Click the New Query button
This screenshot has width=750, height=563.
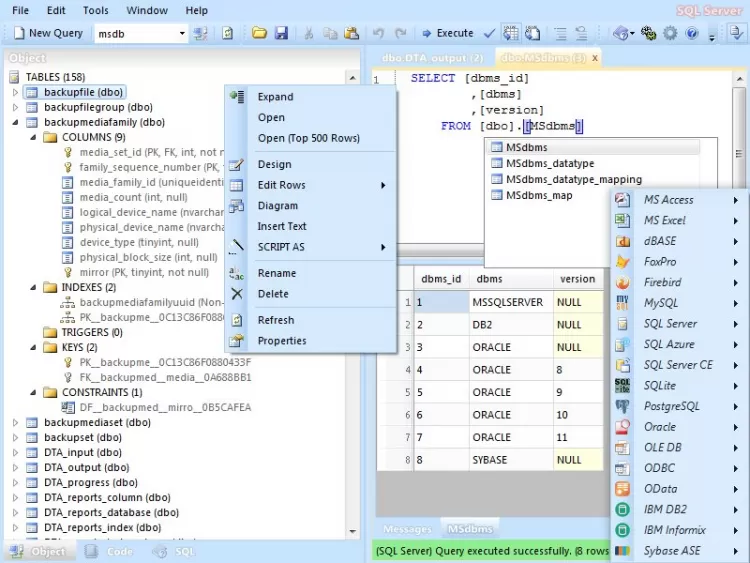(46, 33)
